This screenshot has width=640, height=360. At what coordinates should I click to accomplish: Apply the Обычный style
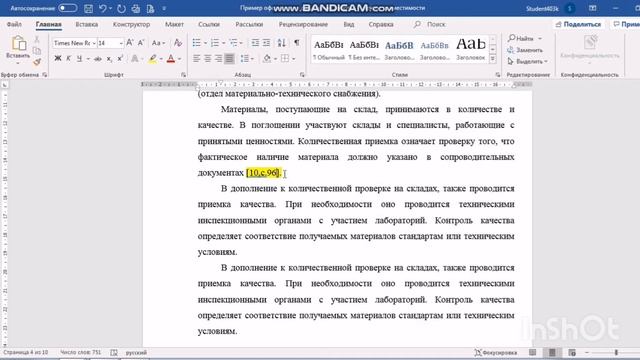pos(329,49)
